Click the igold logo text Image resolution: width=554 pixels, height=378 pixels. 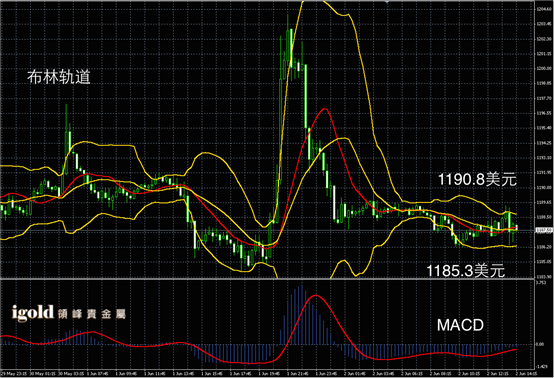pyautogui.click(x=33, y=313)
